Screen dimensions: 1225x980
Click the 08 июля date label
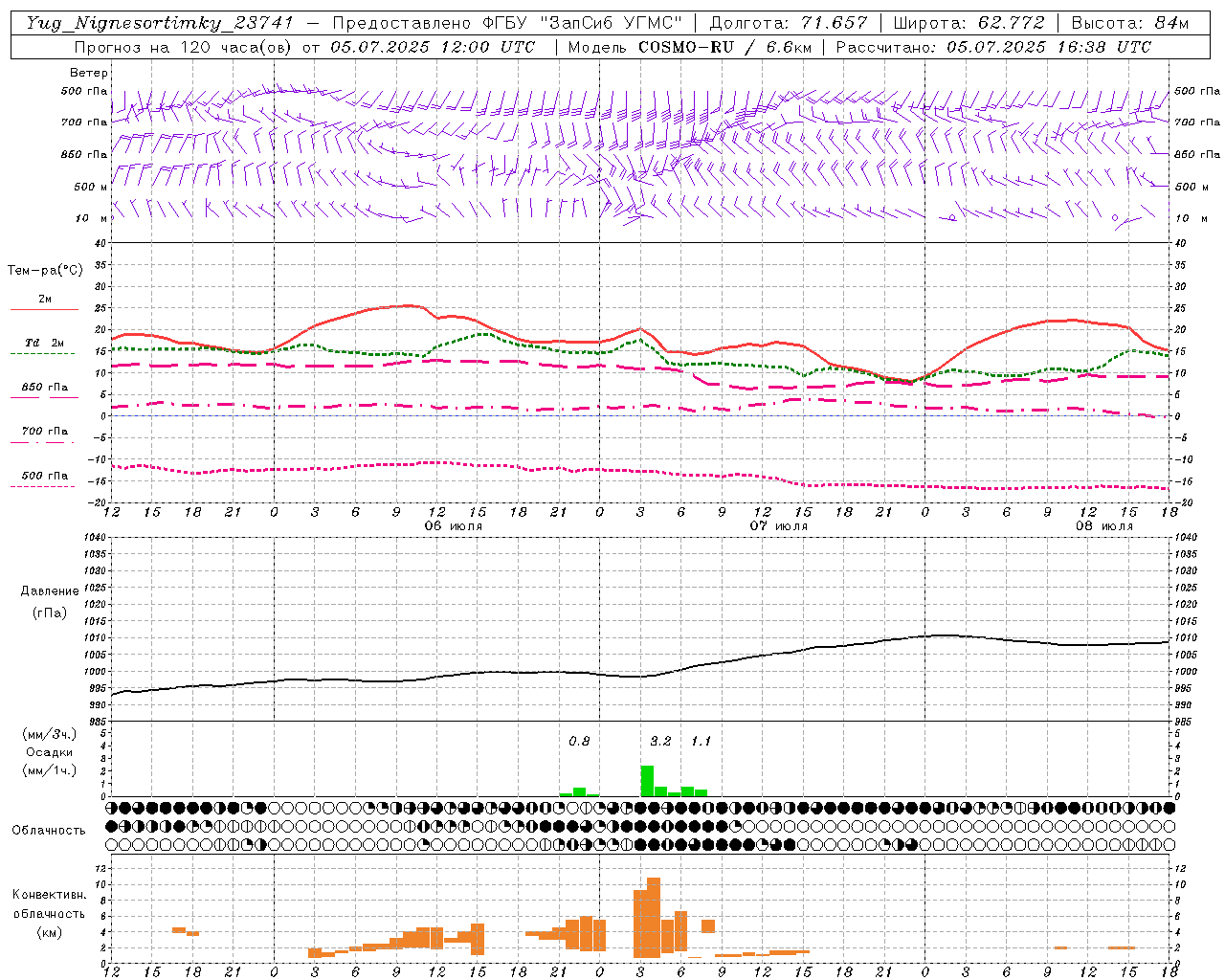point(1104,526)
